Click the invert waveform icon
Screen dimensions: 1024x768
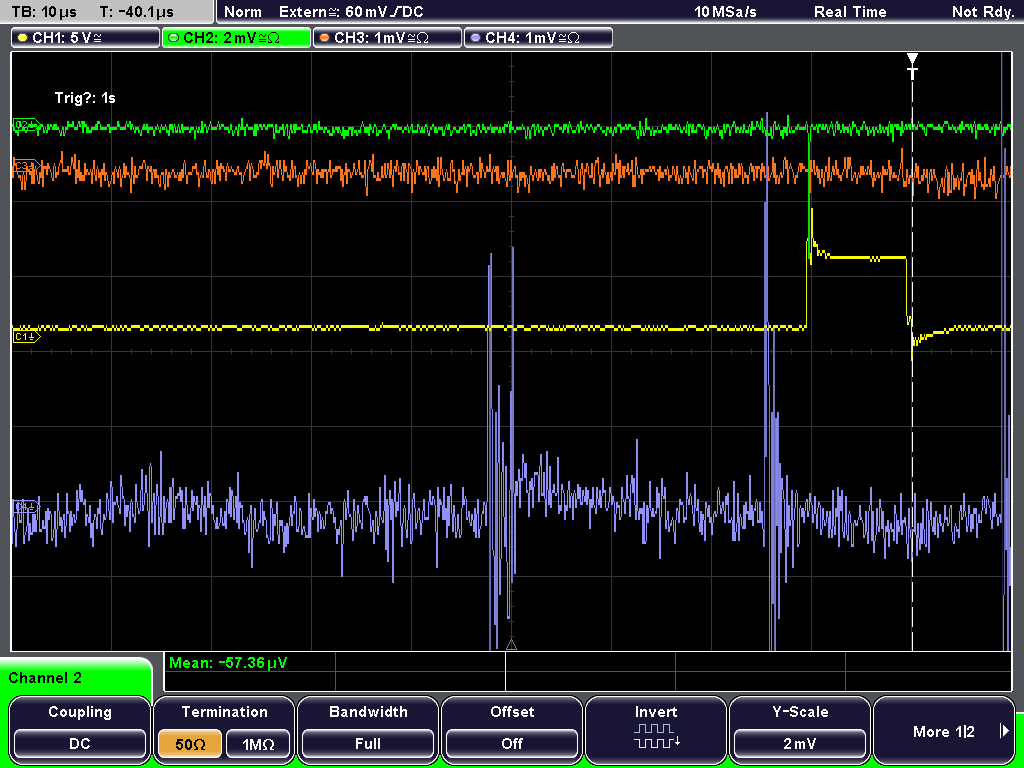pyautogui.click(x=656, y=737)
